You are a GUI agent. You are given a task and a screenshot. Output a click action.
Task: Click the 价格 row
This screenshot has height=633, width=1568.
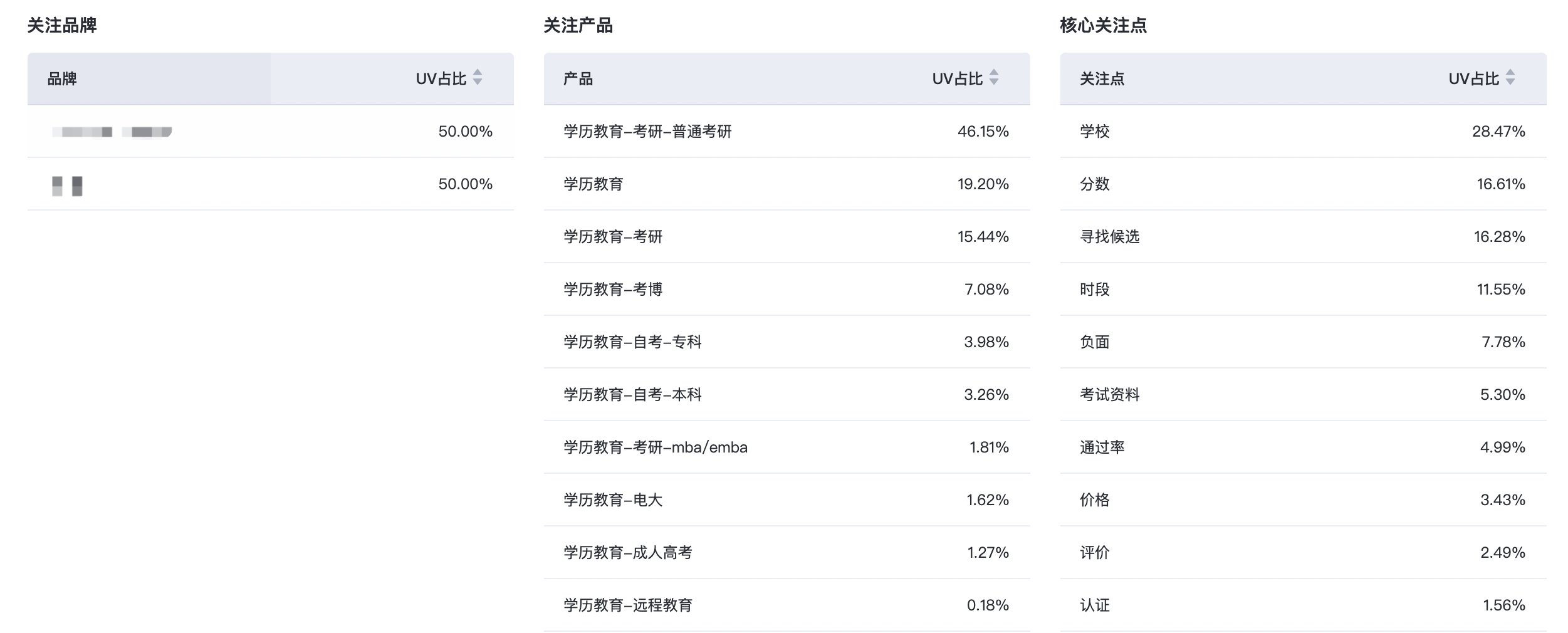coord(1095,500)
